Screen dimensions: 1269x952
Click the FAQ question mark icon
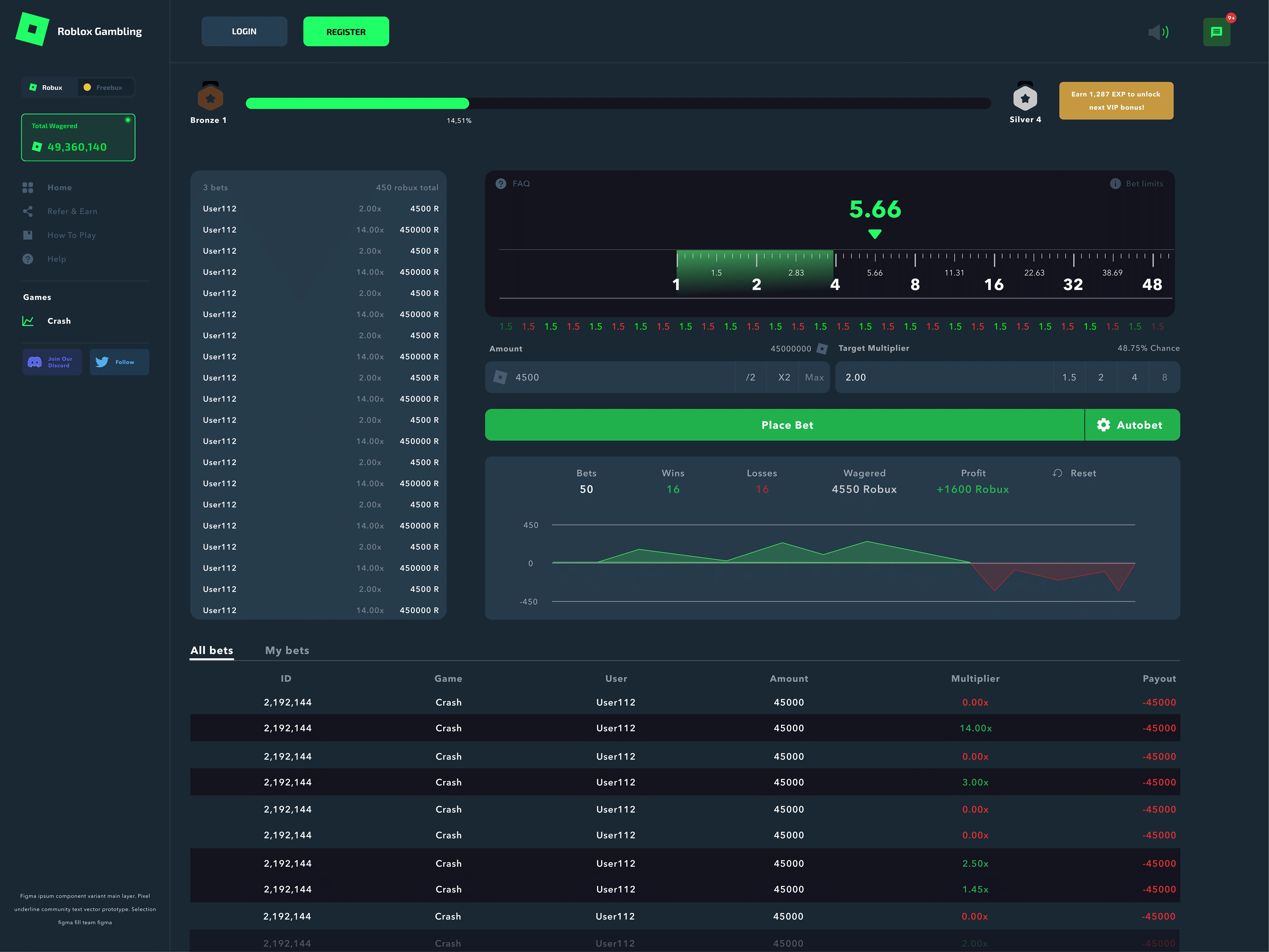(501, 184)
